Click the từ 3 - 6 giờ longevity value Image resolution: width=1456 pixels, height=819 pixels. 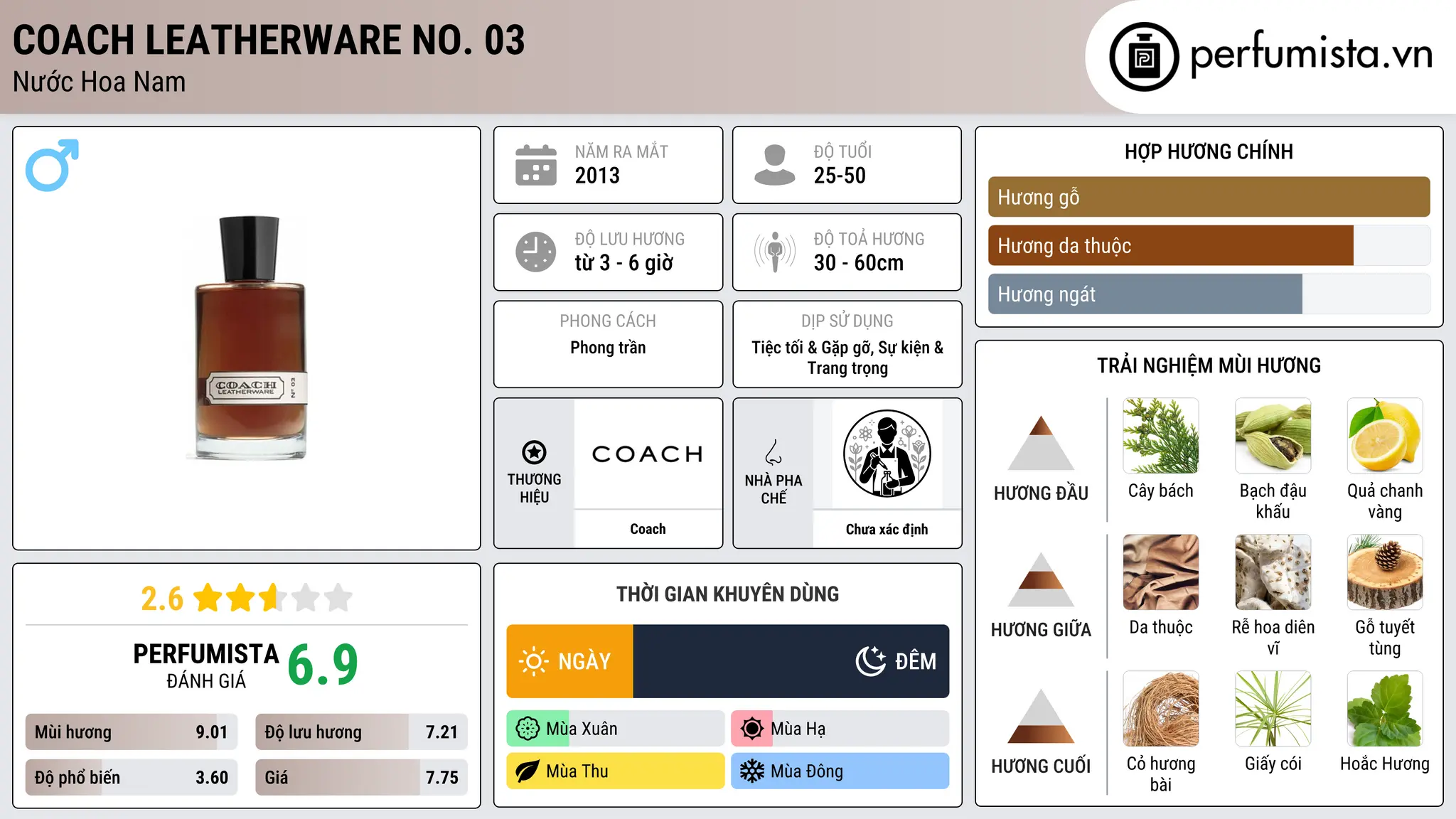tap(624, 263)
